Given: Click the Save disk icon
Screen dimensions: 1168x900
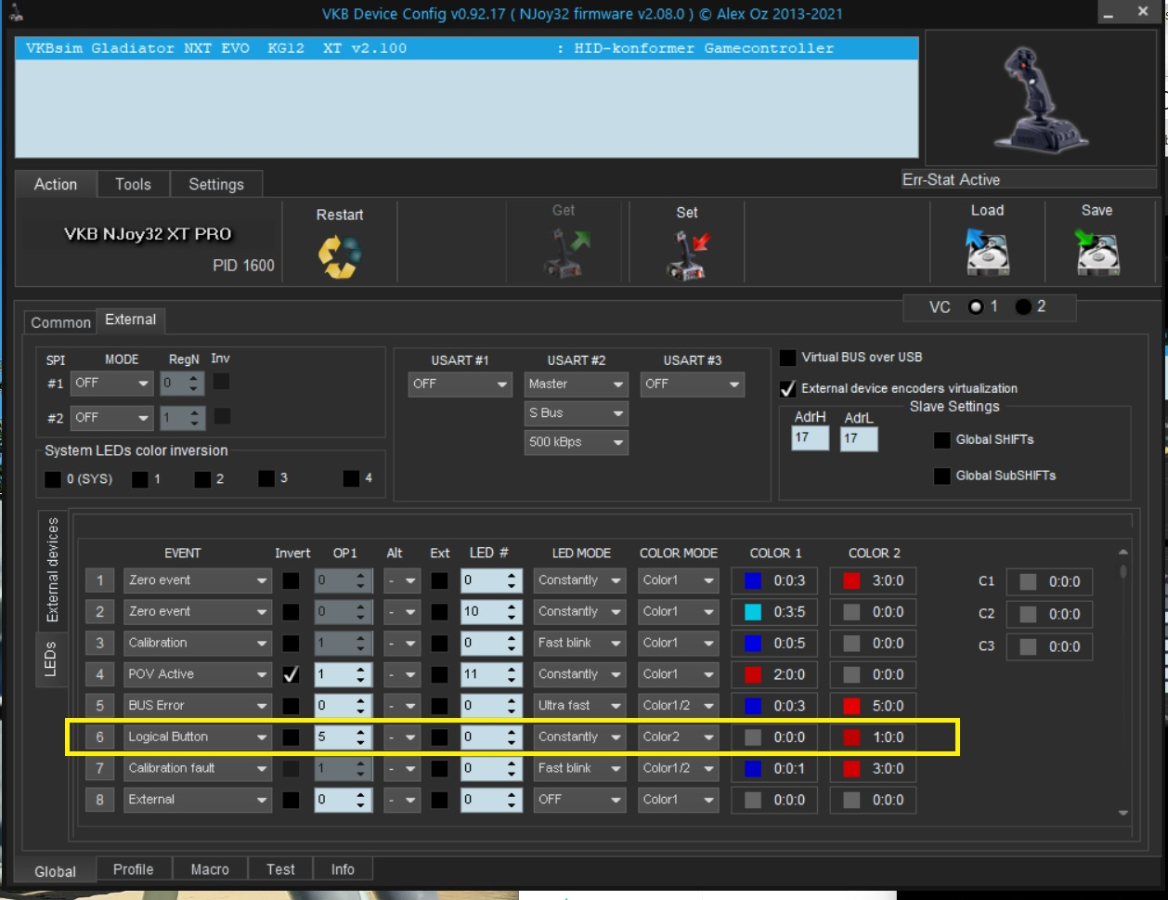Looking at the screenshot, I should (x=1097, y=253).
